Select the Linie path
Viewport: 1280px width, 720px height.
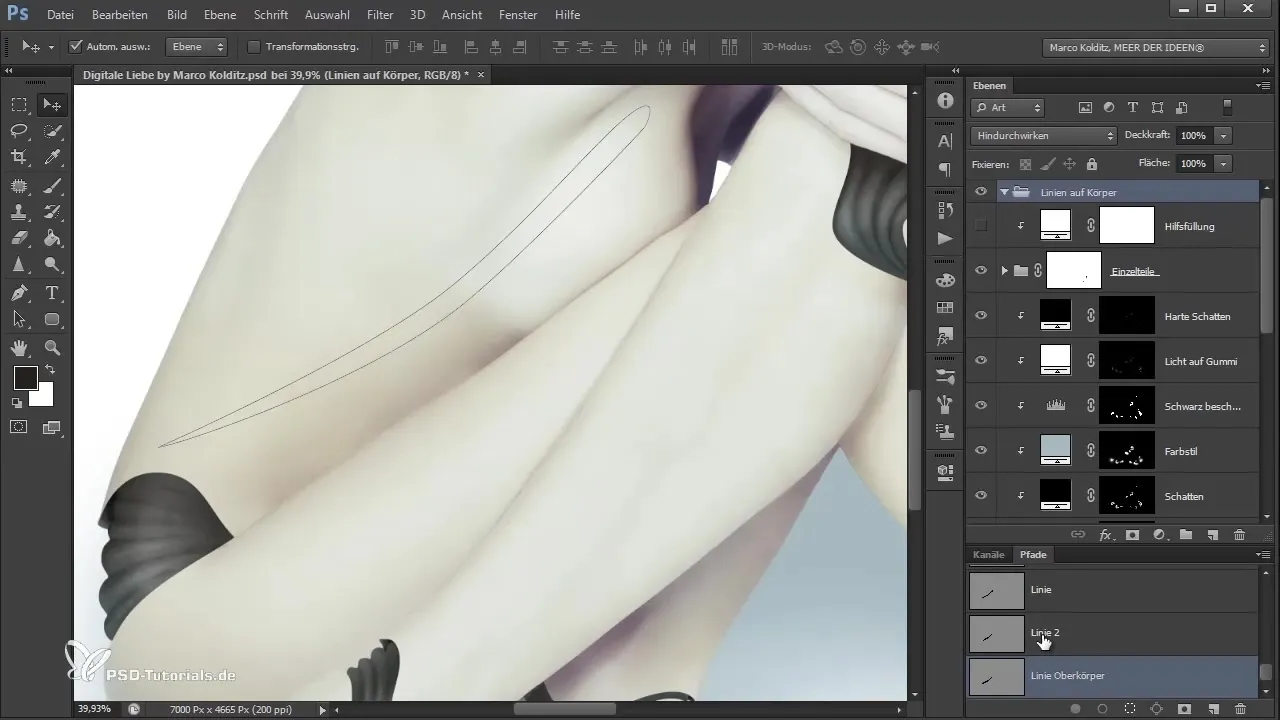pyautogui.click(x=1112, y=590)
